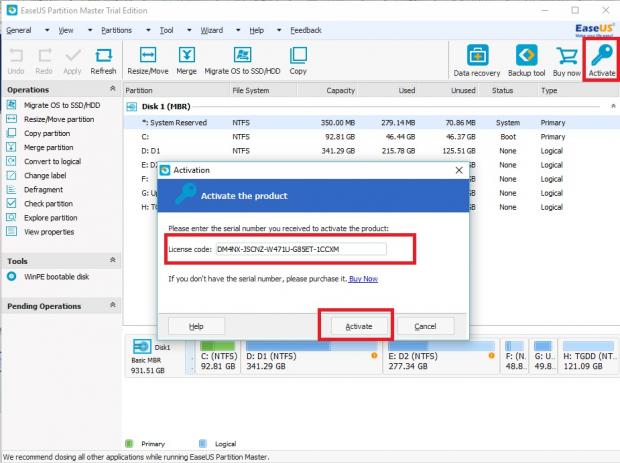Collapse the Pending Operations section

click(113, 306)
